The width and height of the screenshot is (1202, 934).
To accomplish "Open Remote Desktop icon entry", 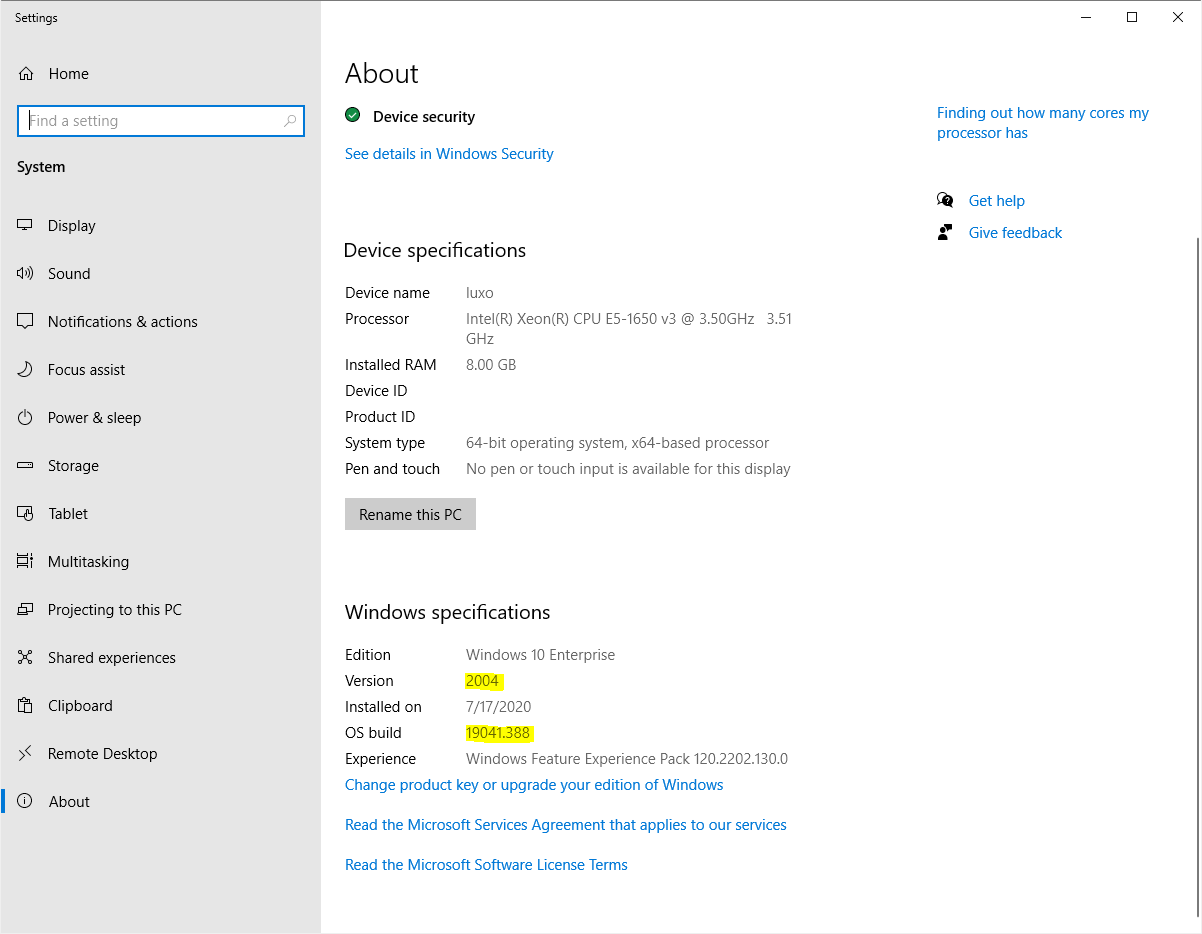I will [26, 754].
